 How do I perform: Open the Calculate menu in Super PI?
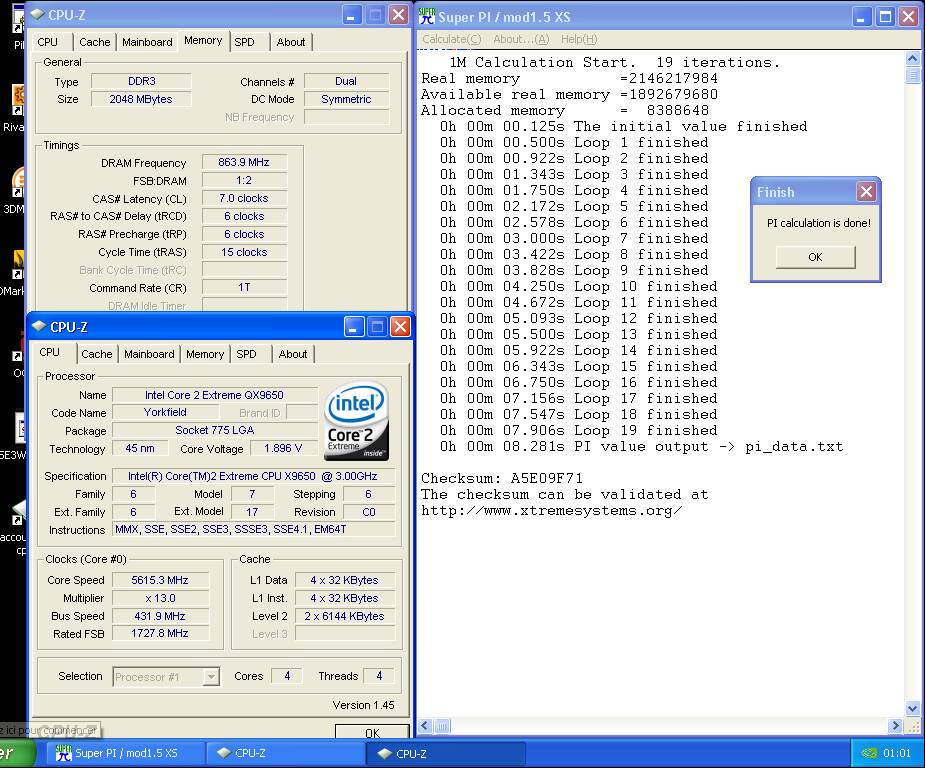click(451, 39)
